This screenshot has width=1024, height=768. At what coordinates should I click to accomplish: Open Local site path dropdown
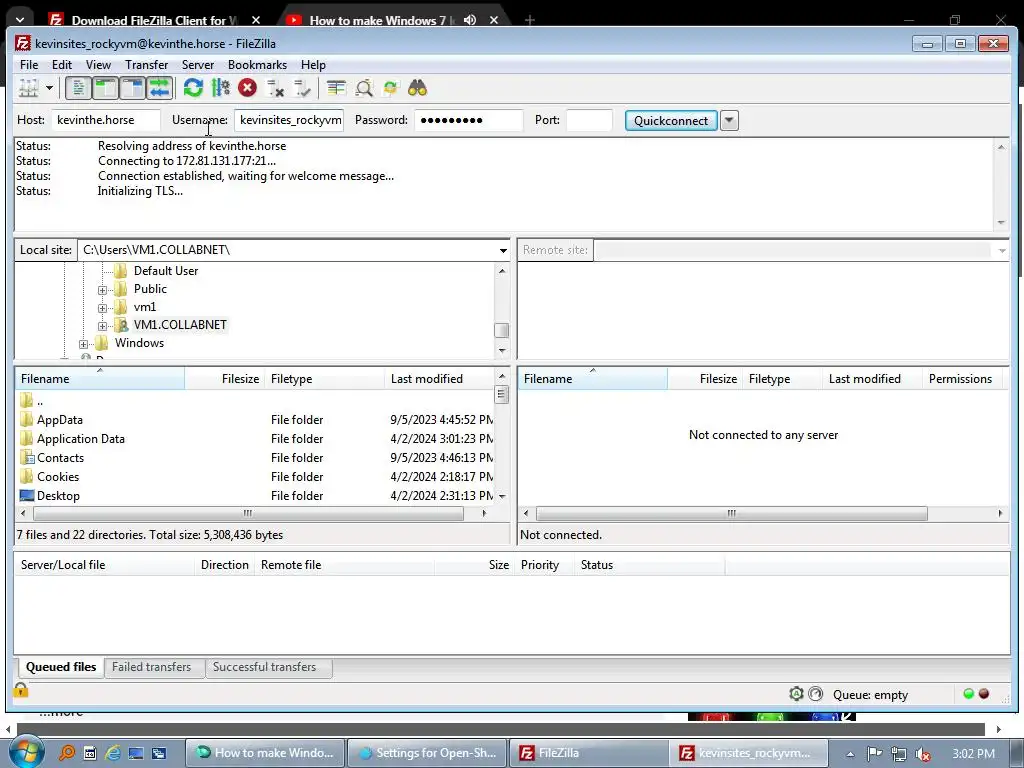tap(503, 250)
